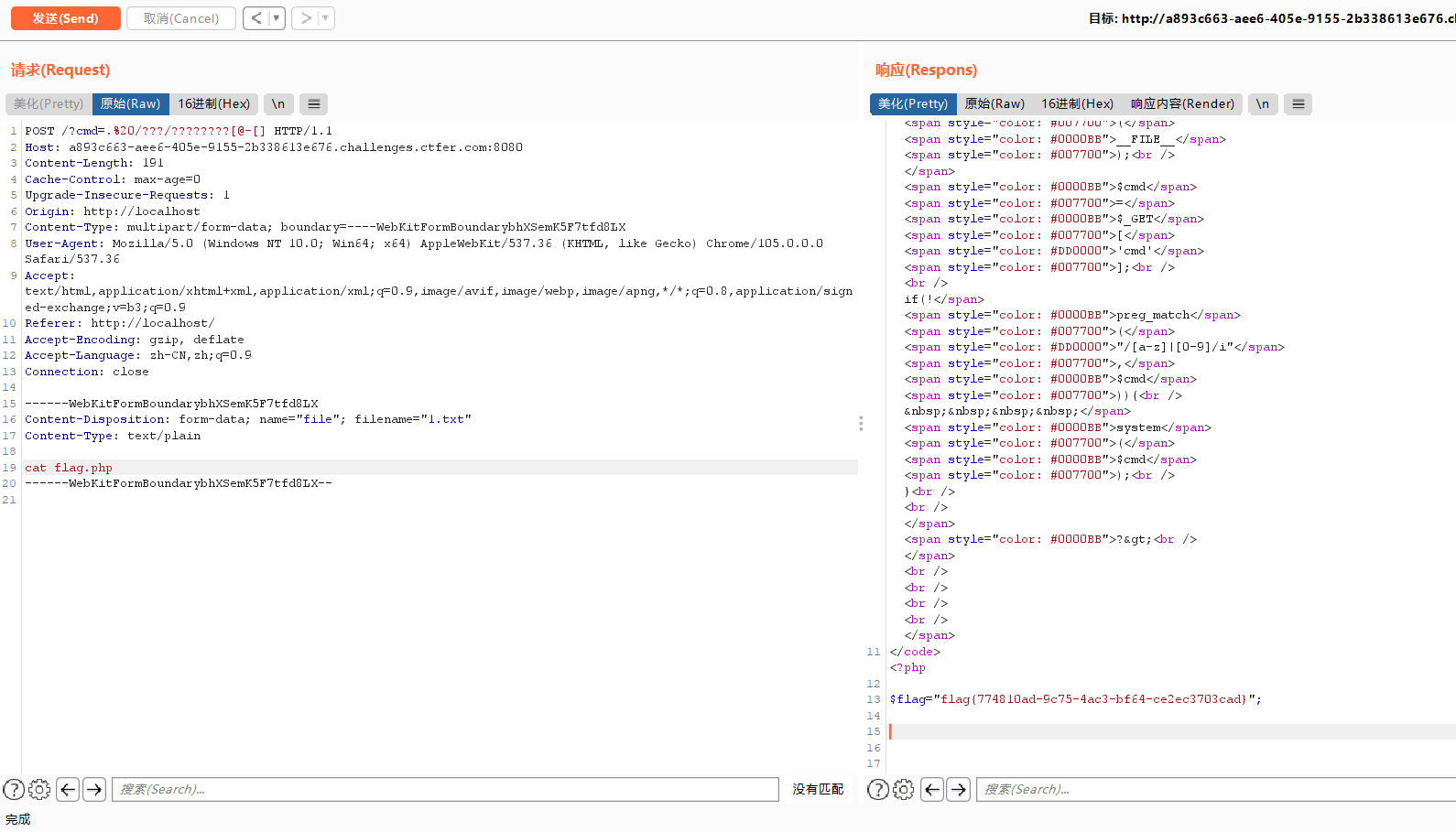
Task: Click the Referer header line
Action: tap(120, 323)
